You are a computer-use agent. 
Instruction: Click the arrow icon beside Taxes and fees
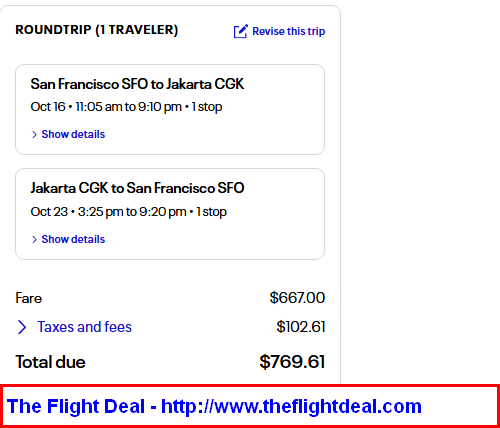pyautogui.click(x=22, y=327)
